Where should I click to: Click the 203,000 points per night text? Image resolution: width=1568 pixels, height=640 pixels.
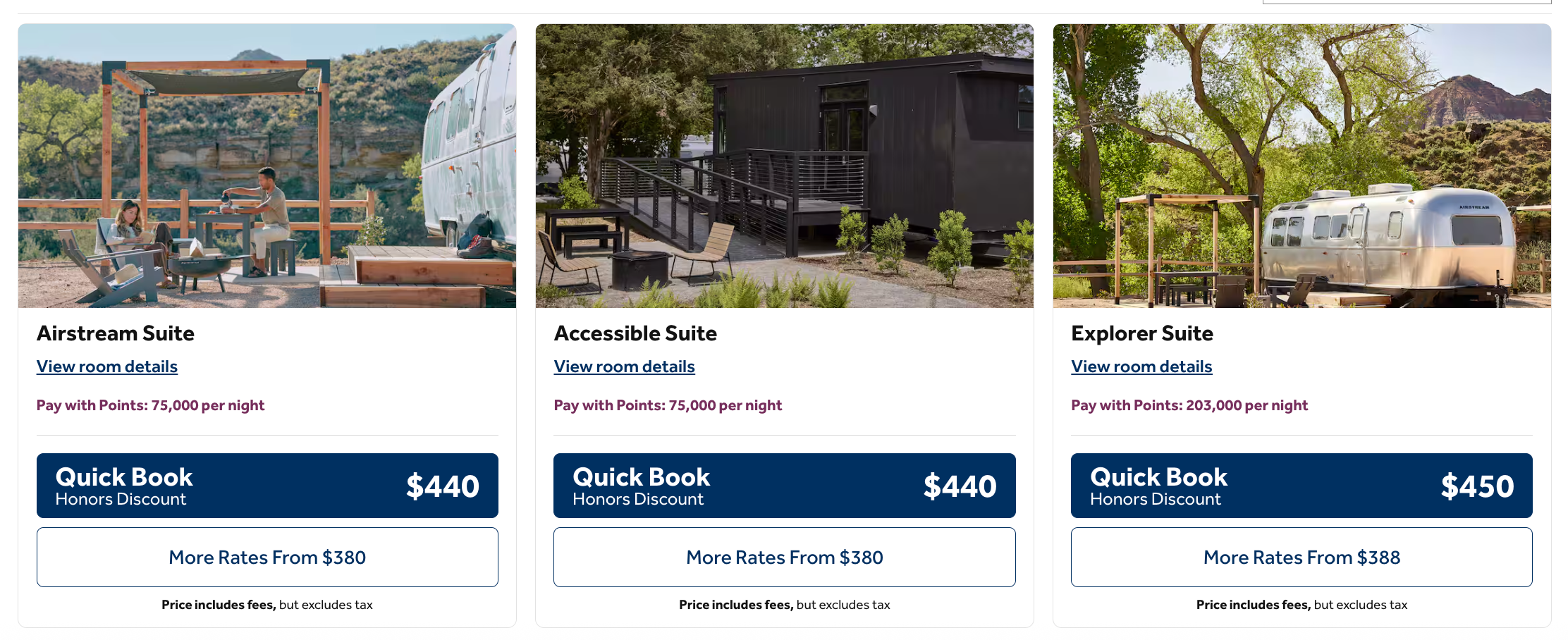click(x=1189, y=405)
